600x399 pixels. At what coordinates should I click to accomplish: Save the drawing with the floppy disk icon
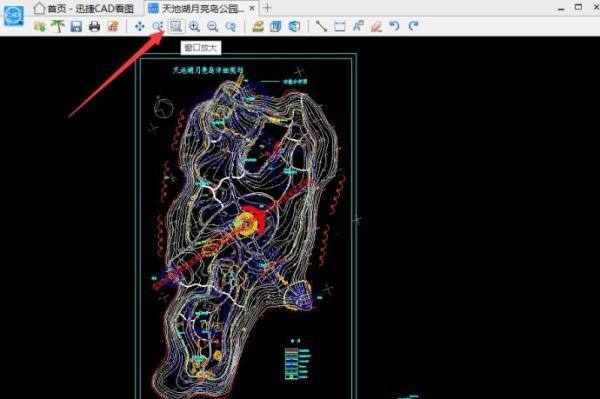coord(76,26)
